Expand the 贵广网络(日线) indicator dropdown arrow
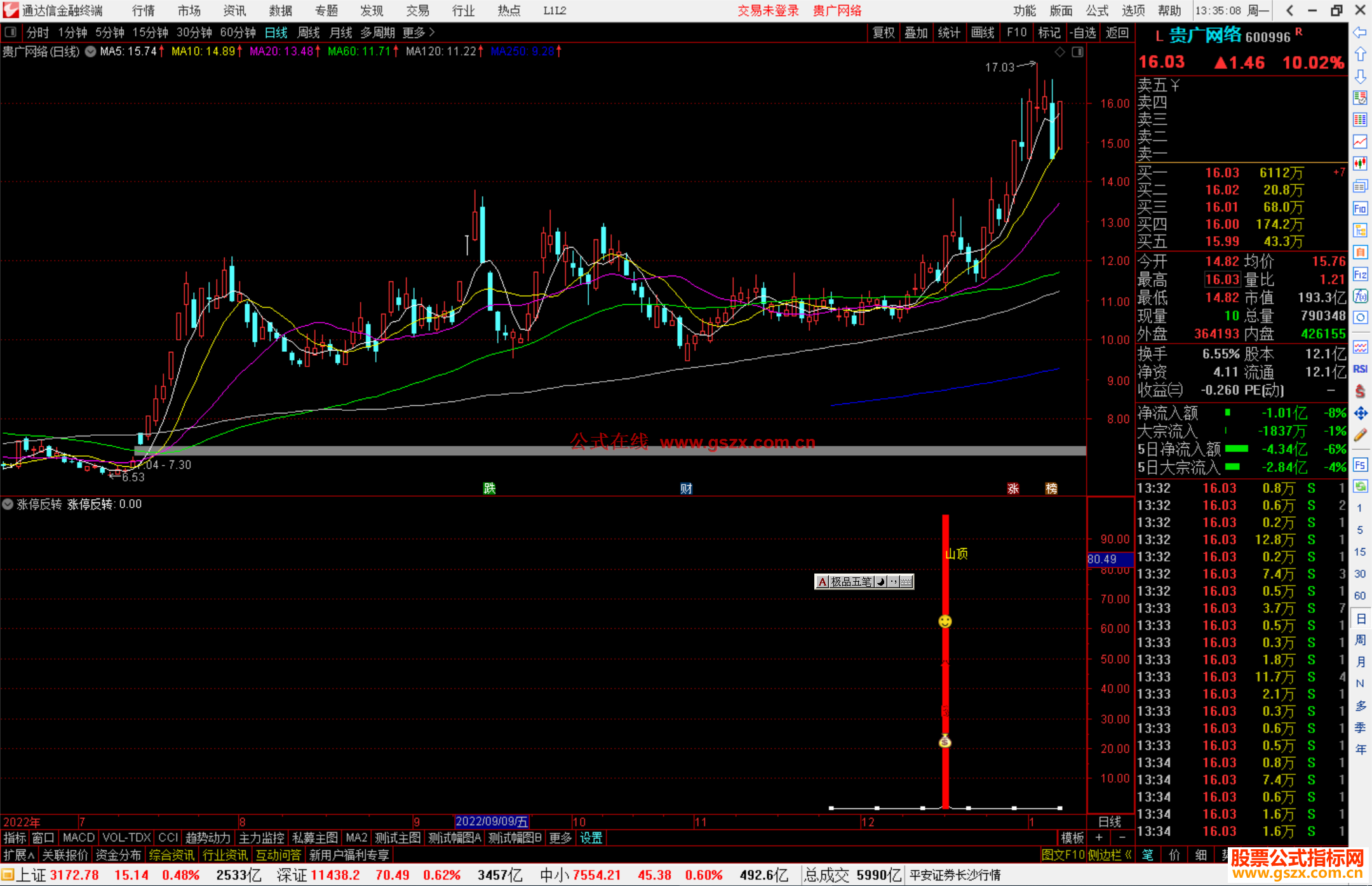 click(91, 52)
